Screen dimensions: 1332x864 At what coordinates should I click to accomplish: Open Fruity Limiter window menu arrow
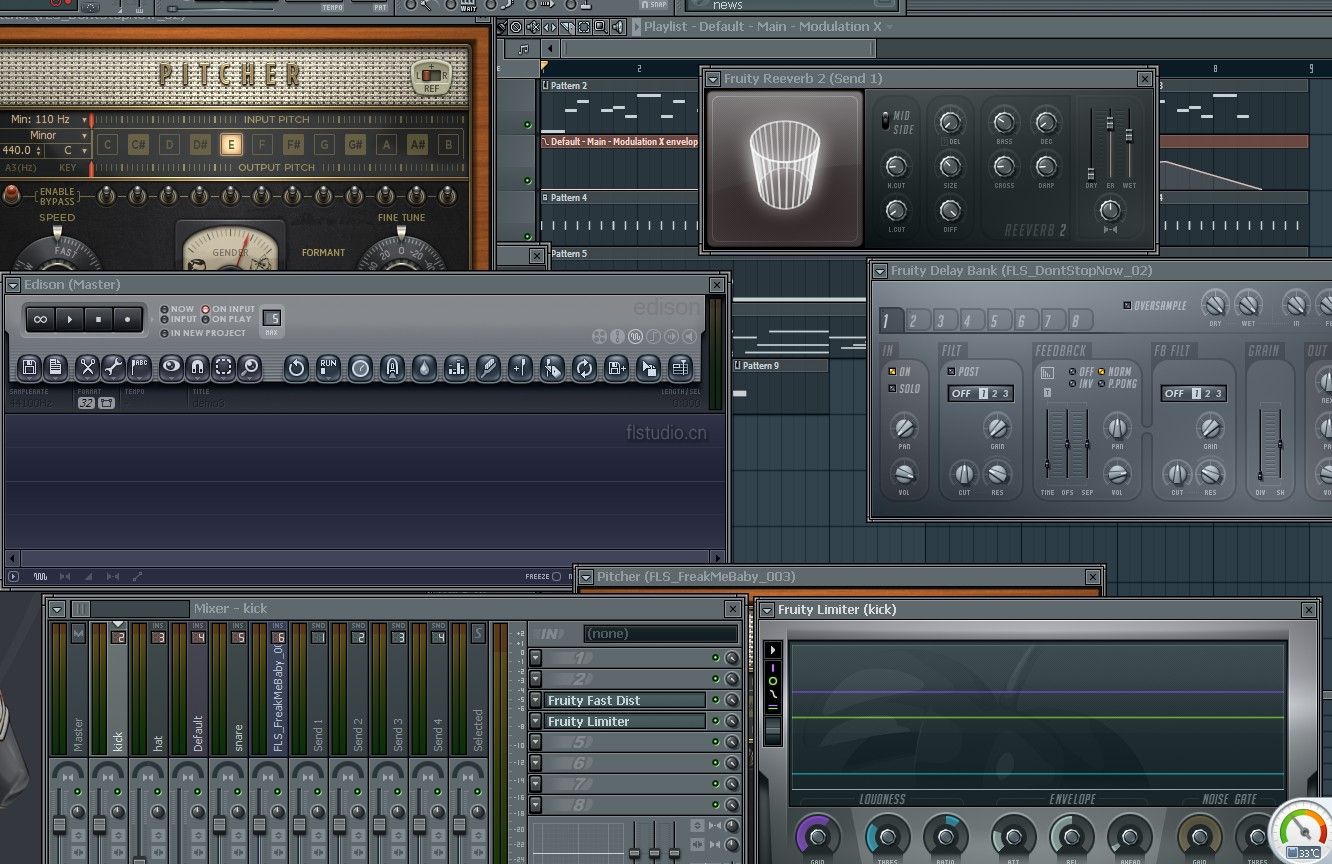click(x=767, y=609)
